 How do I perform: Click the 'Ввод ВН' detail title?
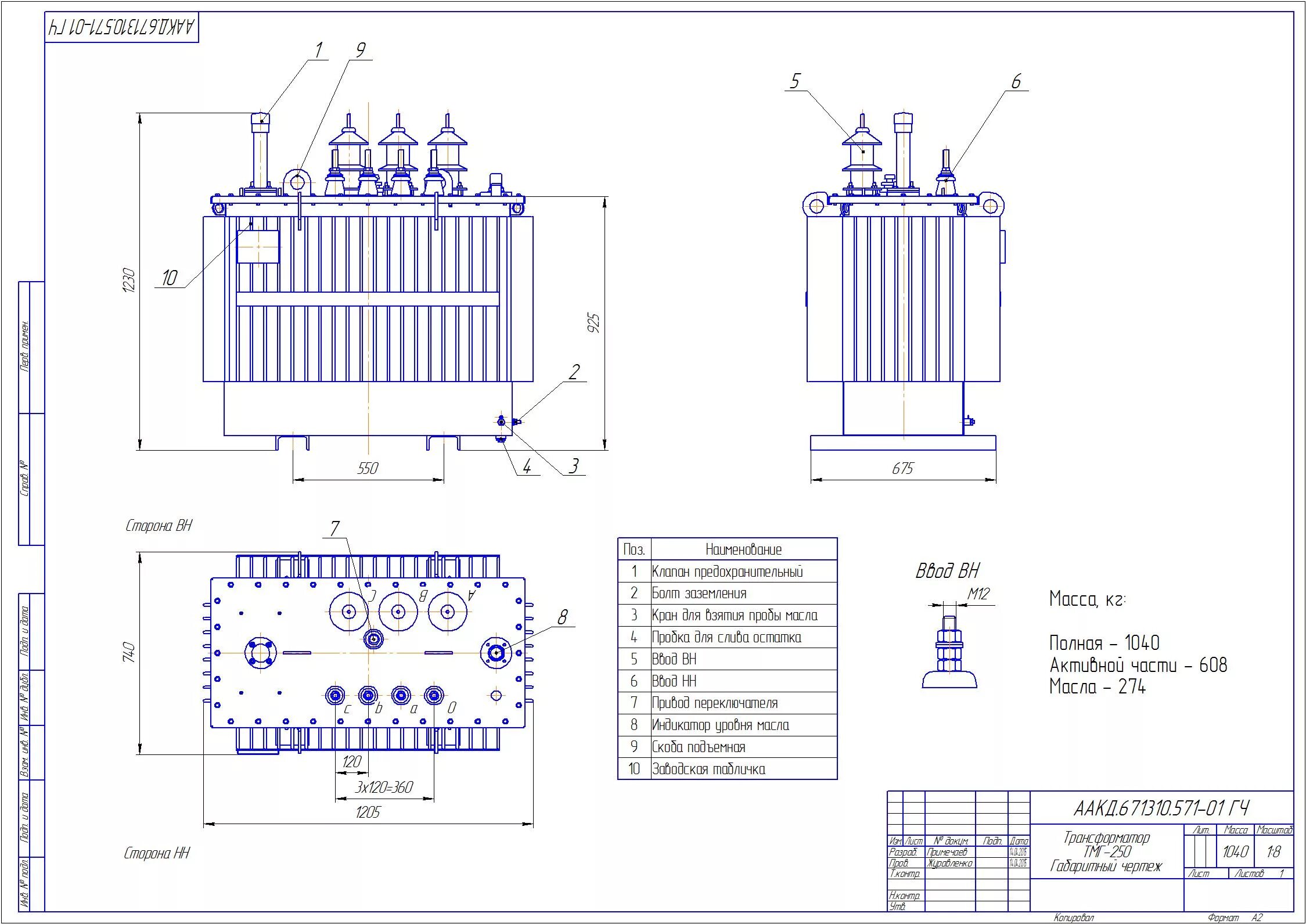coord(947,571)
